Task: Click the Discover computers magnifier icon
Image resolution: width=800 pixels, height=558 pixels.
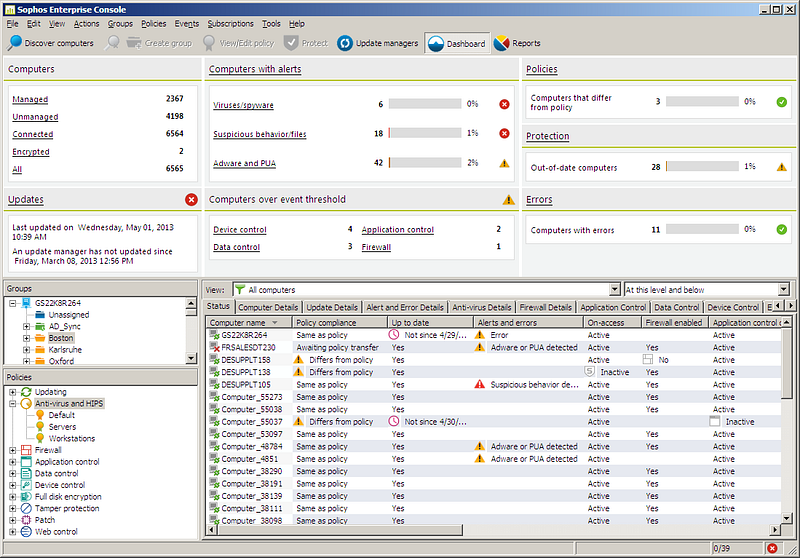Action: [15, 43]
